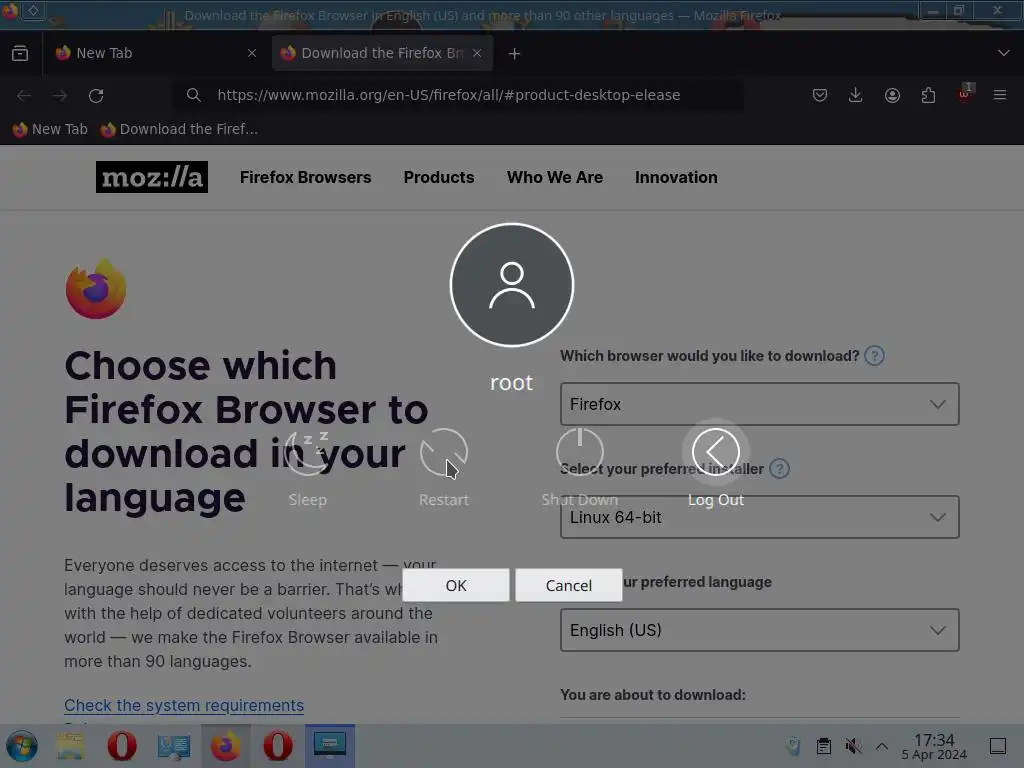1024x768 pixels.
Task: Open the file manager in taskbar
Action: pyautogui.click(x=70, y=746)
